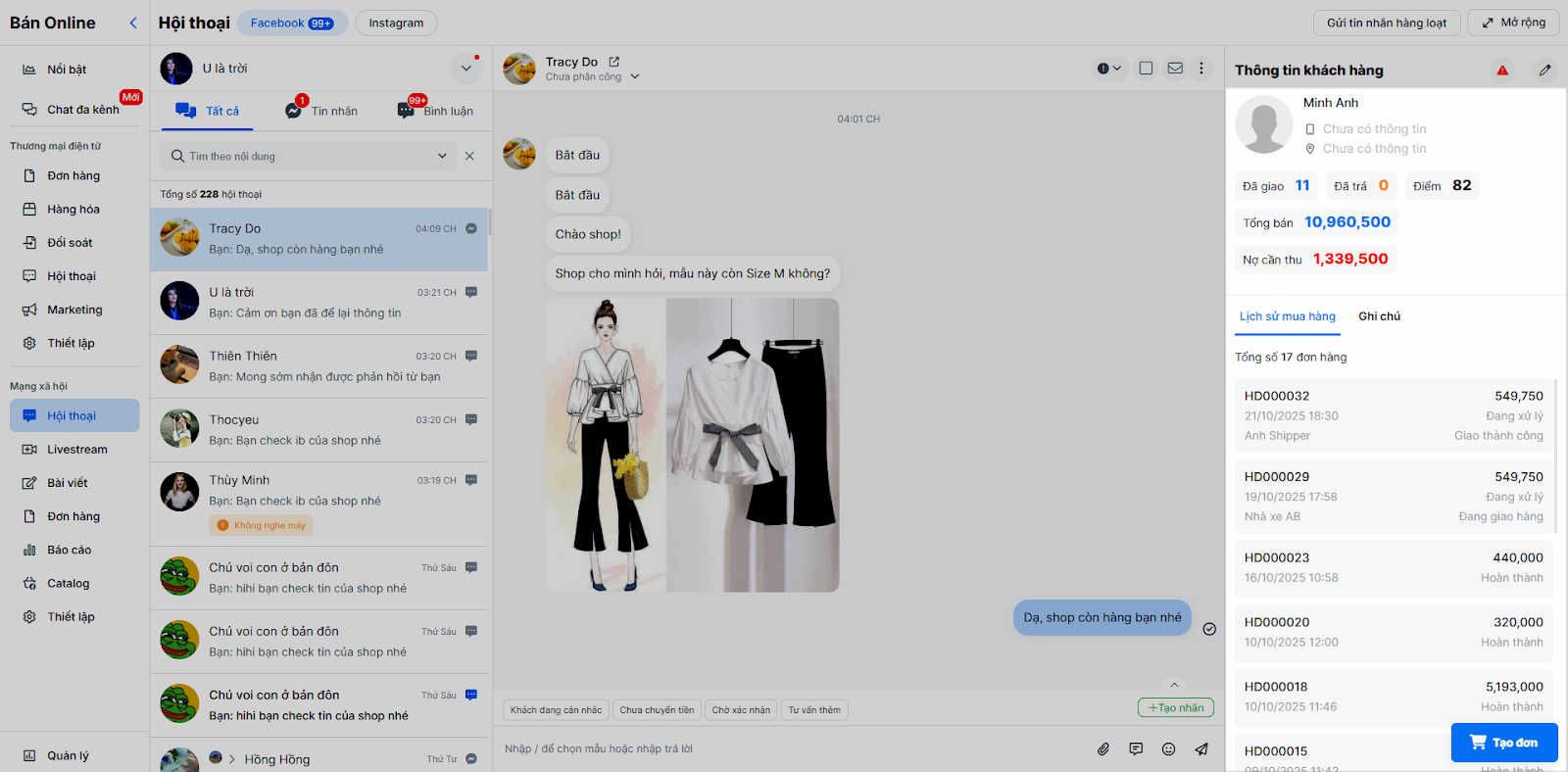
Task: Open the Tracy Do conversation
Action: click(x=318, y=239)
